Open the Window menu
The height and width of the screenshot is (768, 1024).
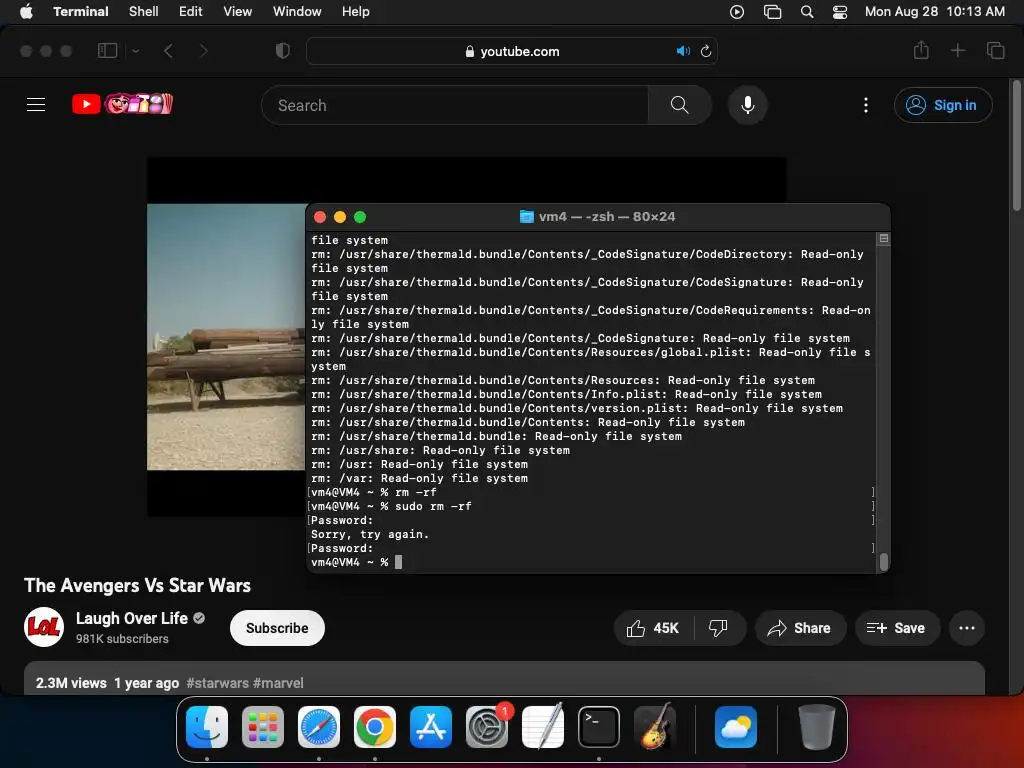point(296,12)
